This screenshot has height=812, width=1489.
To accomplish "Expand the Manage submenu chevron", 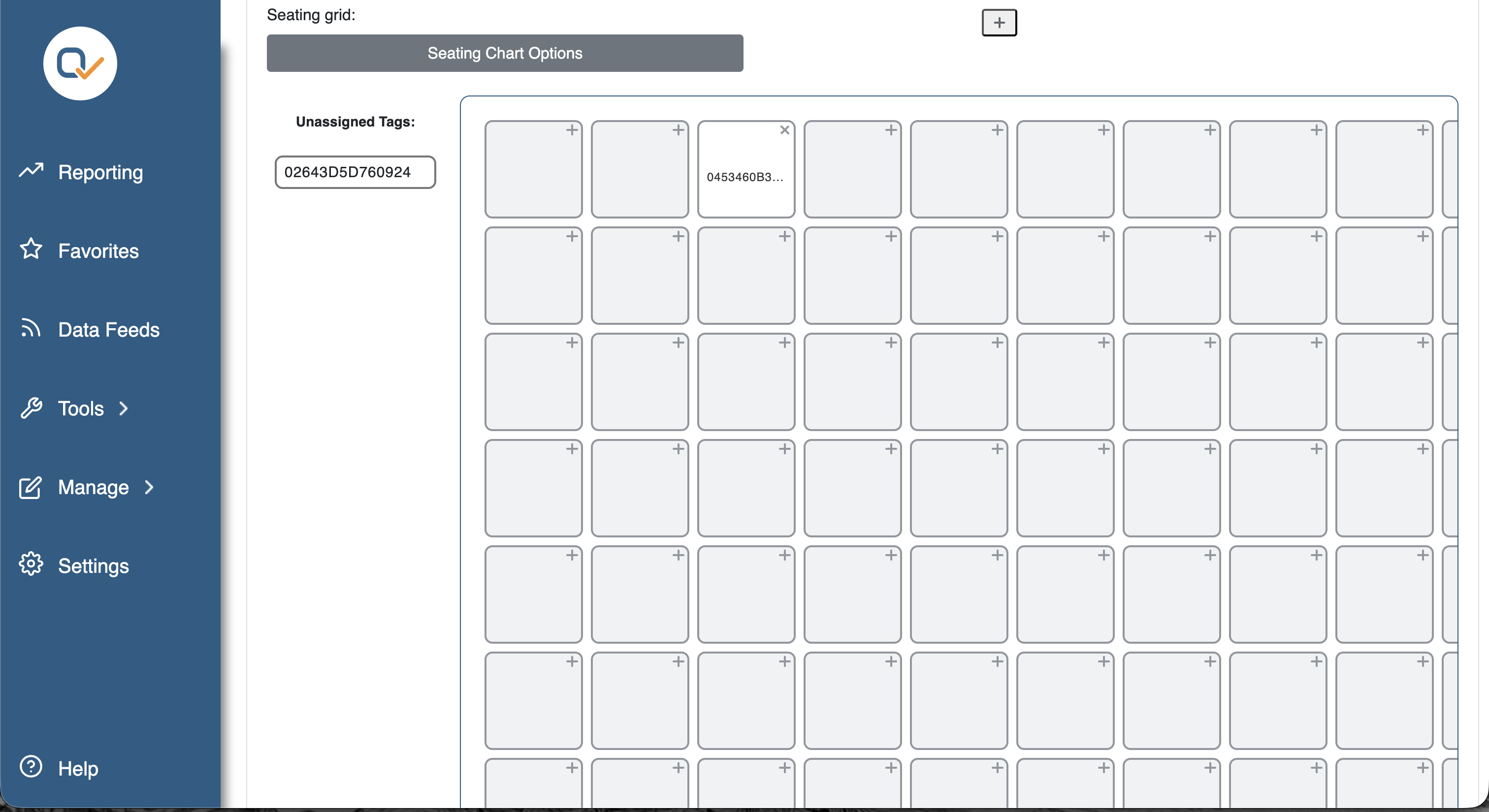I will [x=149, y=487].
